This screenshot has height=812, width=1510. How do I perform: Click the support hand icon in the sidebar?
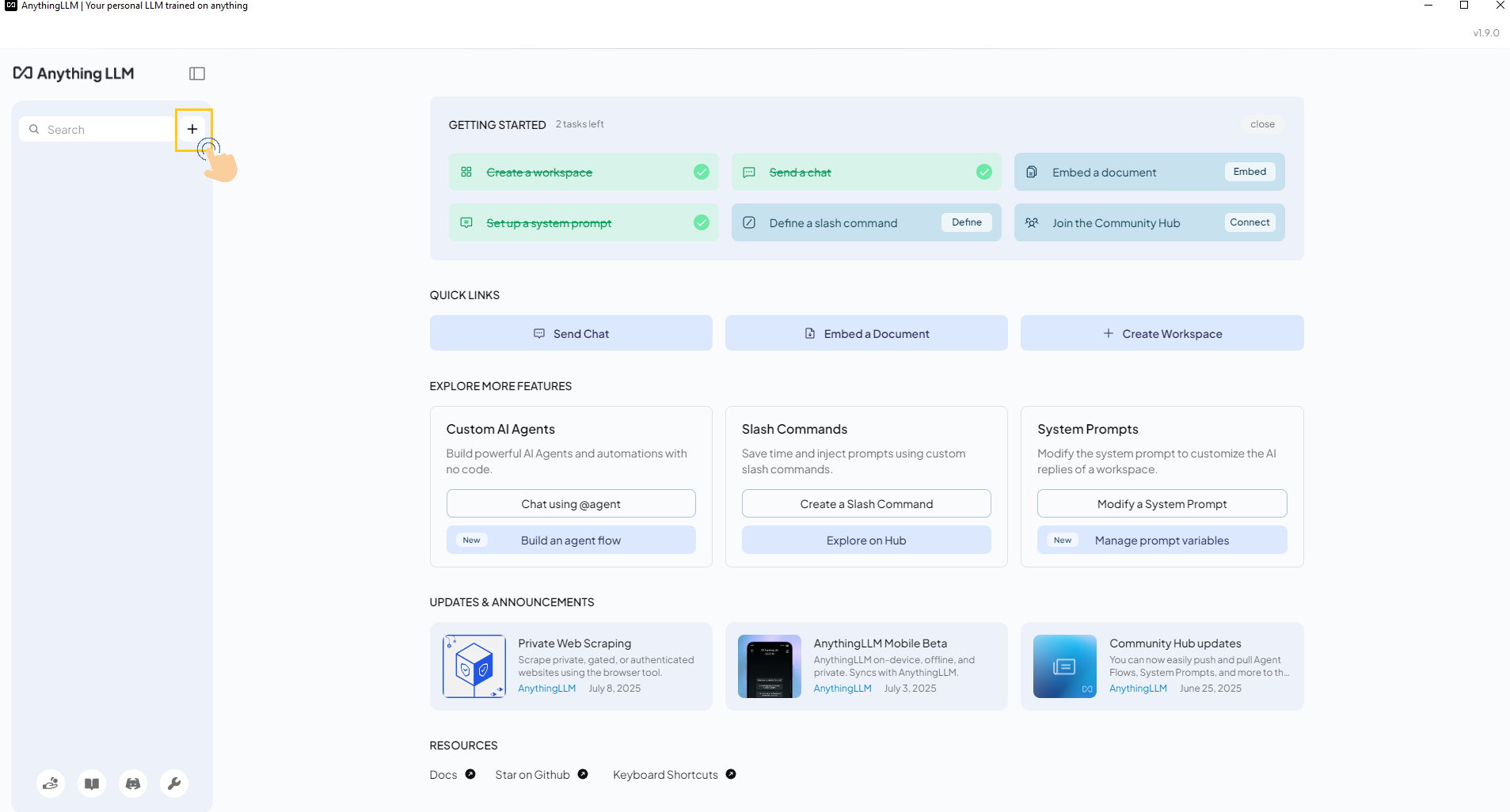click(50, 783)
